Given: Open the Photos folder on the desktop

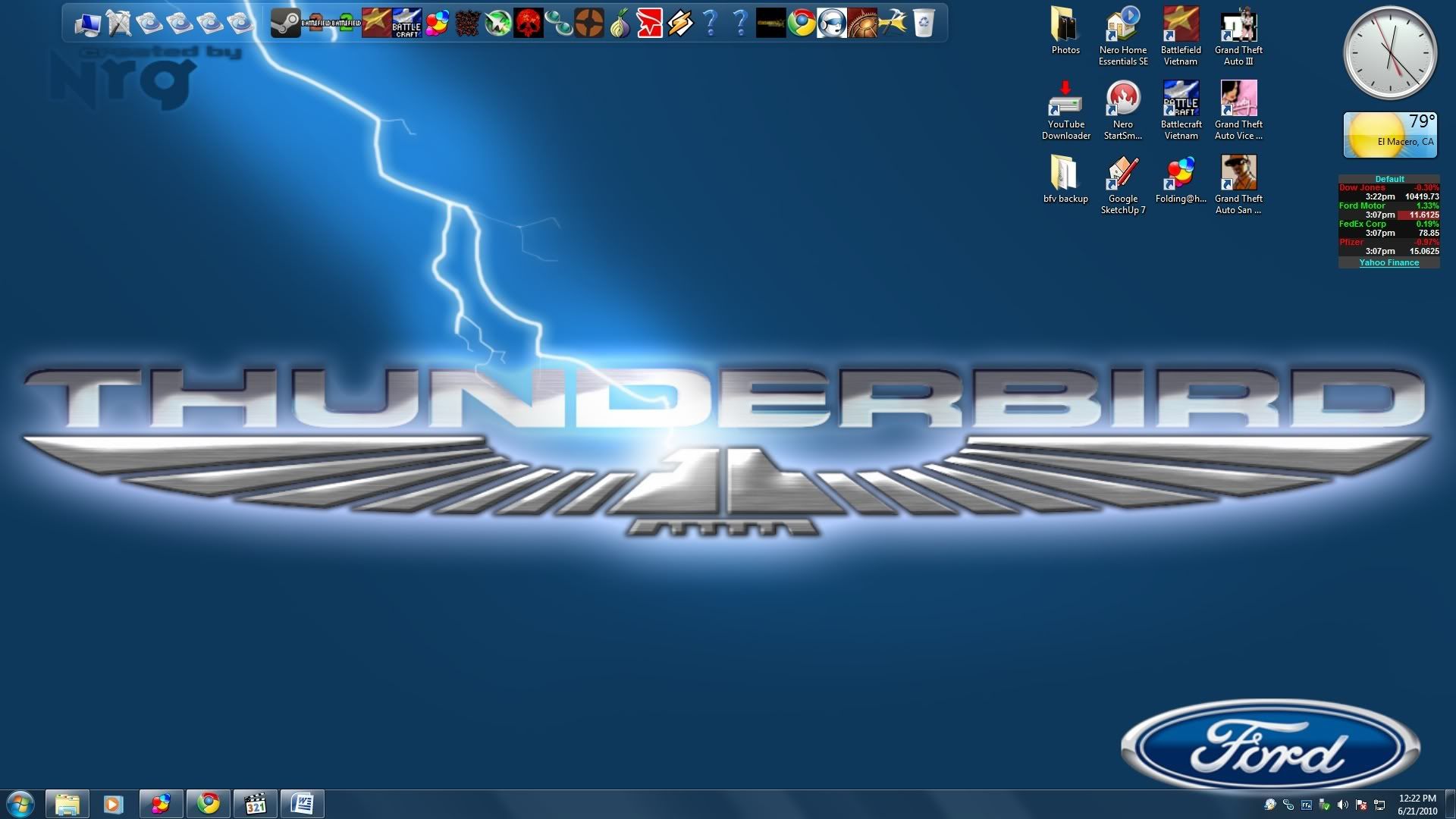Looking at the screenshot, I should pos(1065,31).
